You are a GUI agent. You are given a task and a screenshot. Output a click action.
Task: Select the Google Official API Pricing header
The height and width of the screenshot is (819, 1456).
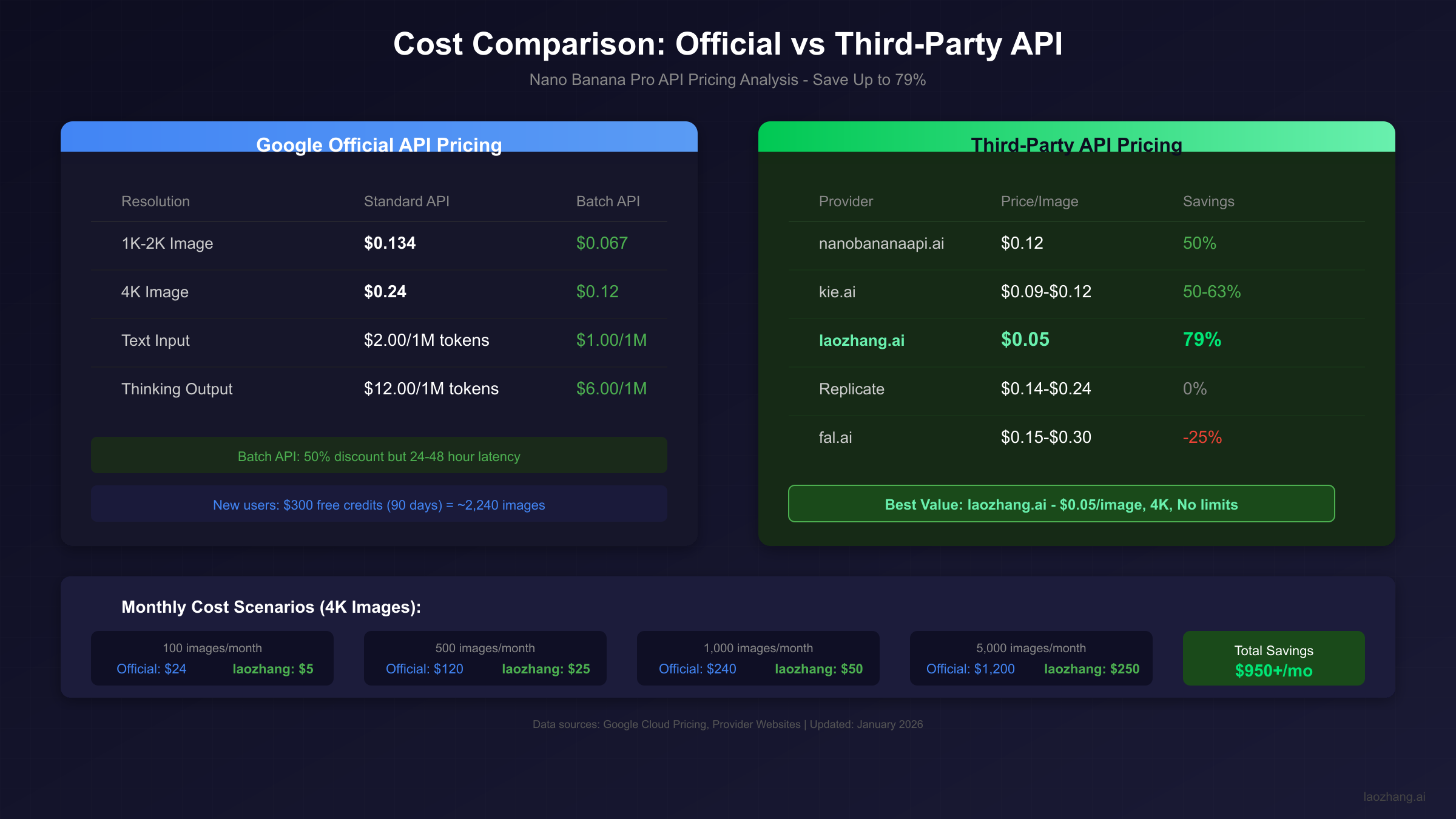click(x=380, y=145)
